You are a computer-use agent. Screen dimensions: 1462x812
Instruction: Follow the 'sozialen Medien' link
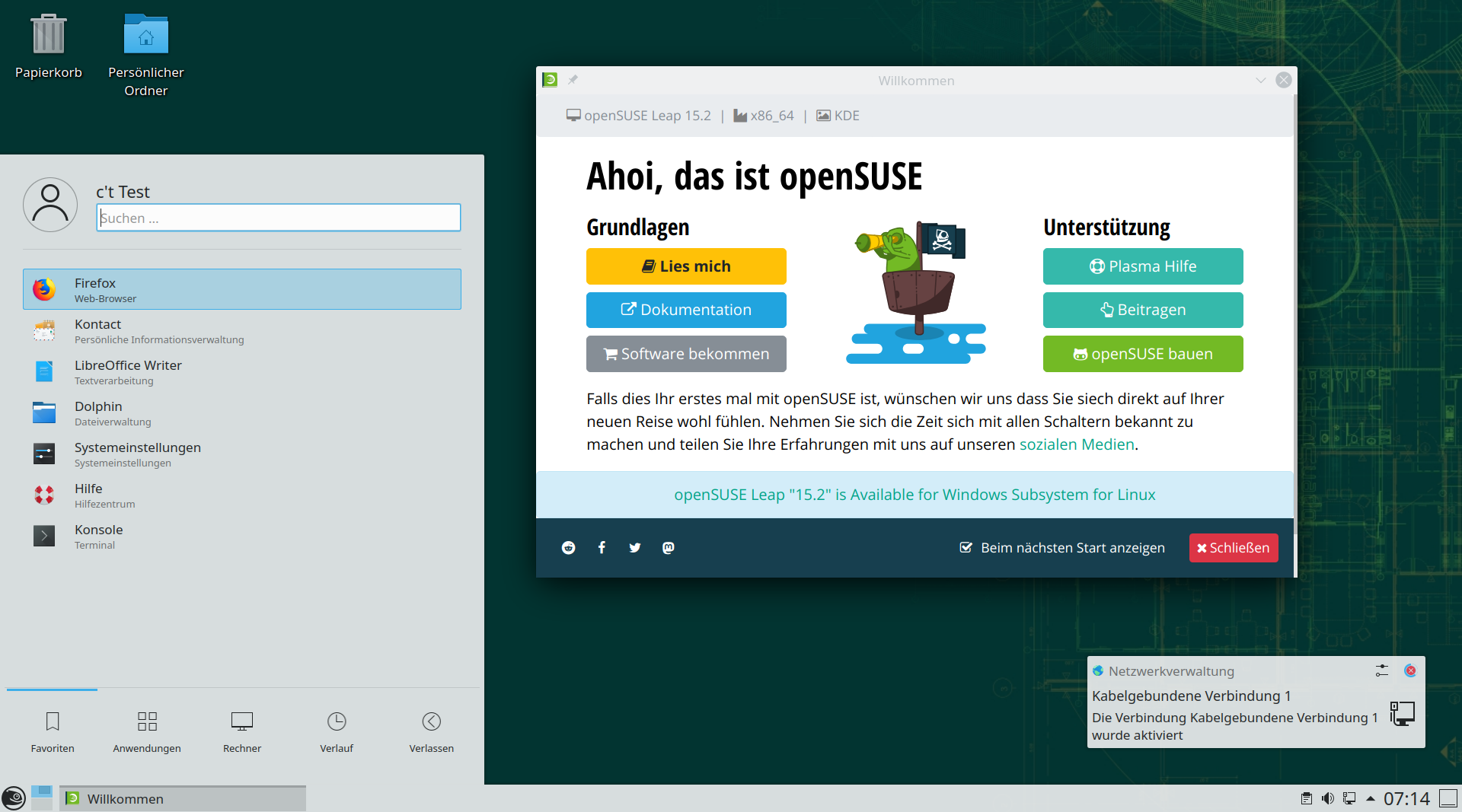pyautogui.click(x=1077, y=444)
